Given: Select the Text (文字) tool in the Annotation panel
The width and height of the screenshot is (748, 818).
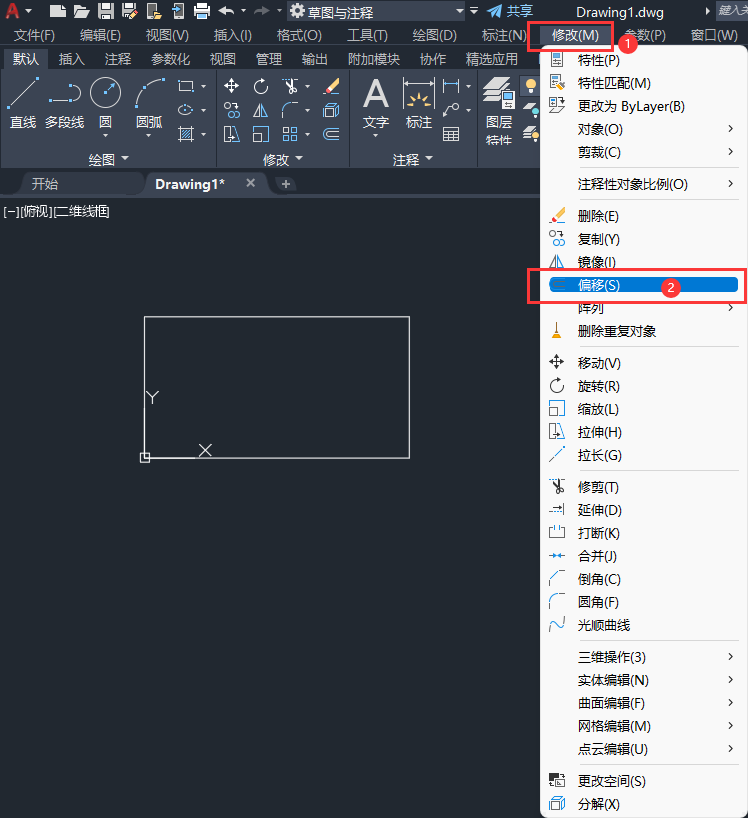Looking at the screenshot, I should pos(376,107).
